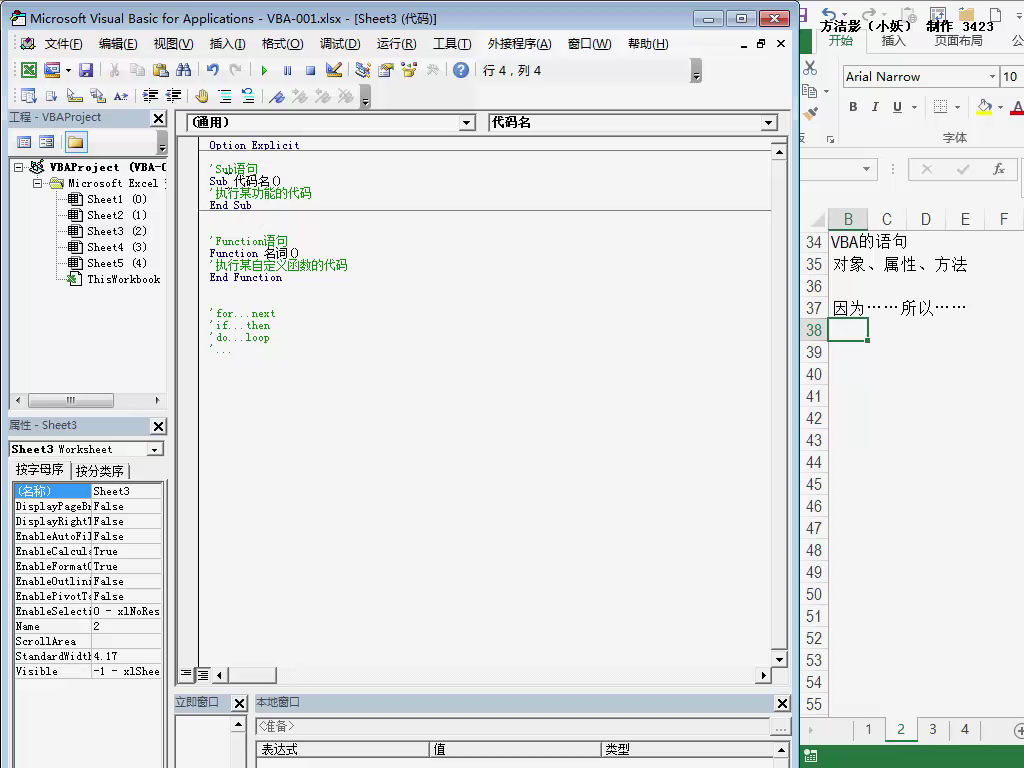Open the object dropdown showing (通用)
Viewport: 1024px width, 768px height.
click(x=466, y=123)
